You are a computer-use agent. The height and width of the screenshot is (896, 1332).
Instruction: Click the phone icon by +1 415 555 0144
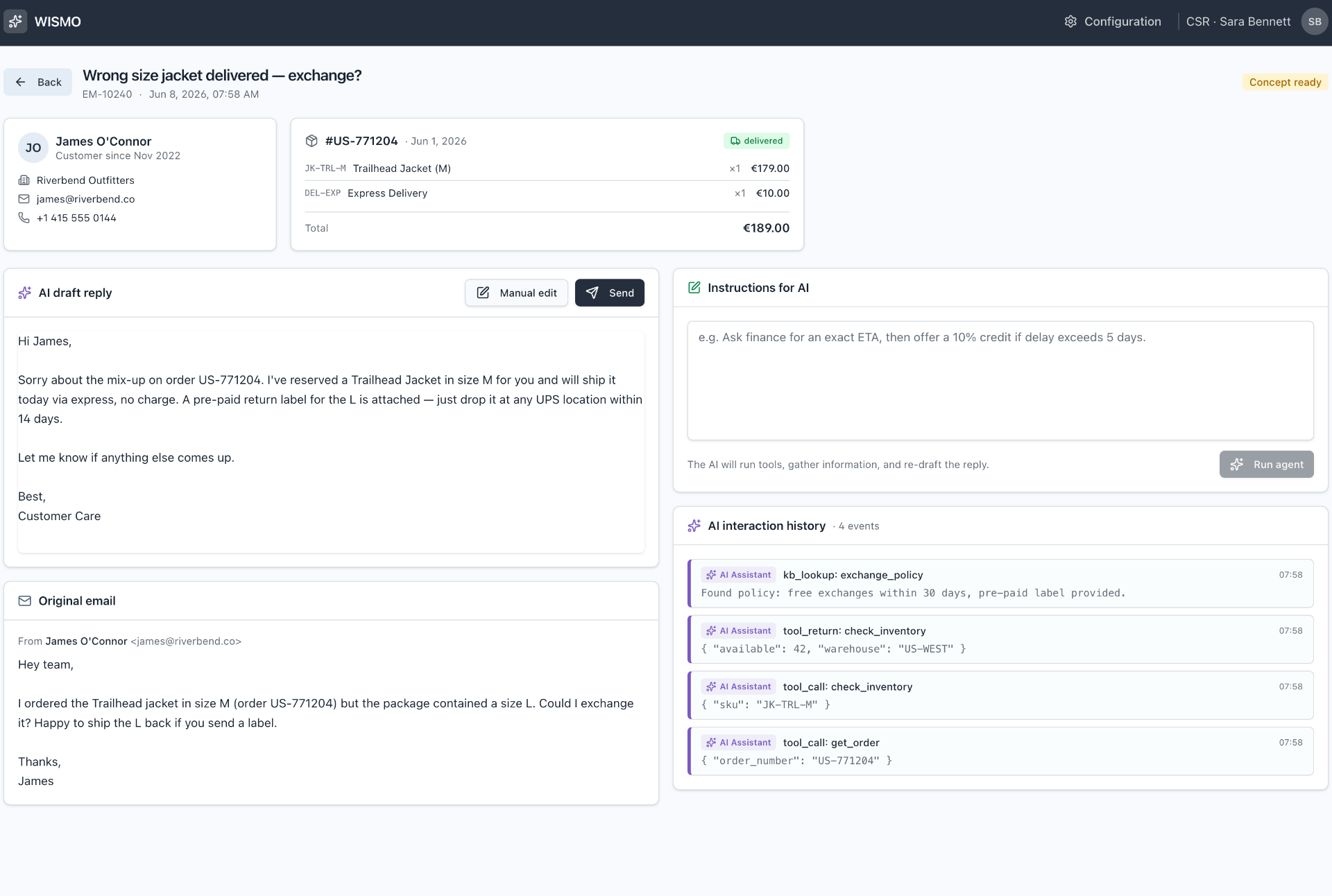coord(24,218)
